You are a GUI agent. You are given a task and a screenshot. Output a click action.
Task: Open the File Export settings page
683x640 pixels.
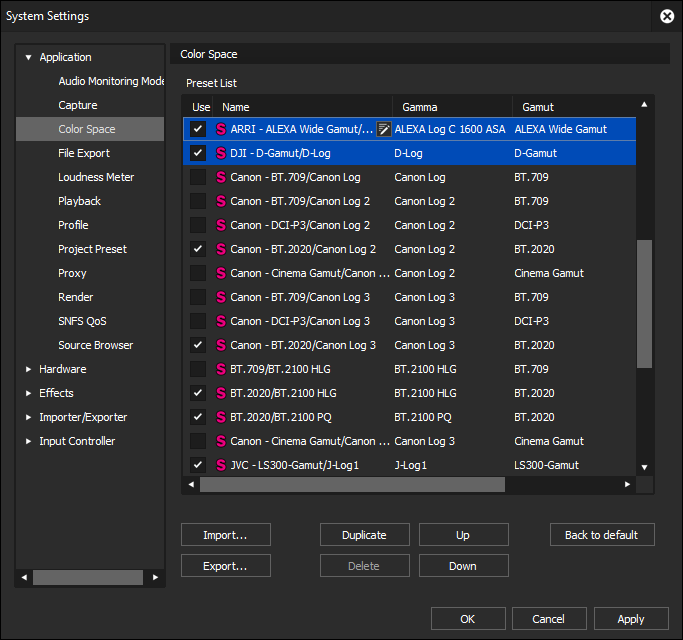tap(84, 153)
